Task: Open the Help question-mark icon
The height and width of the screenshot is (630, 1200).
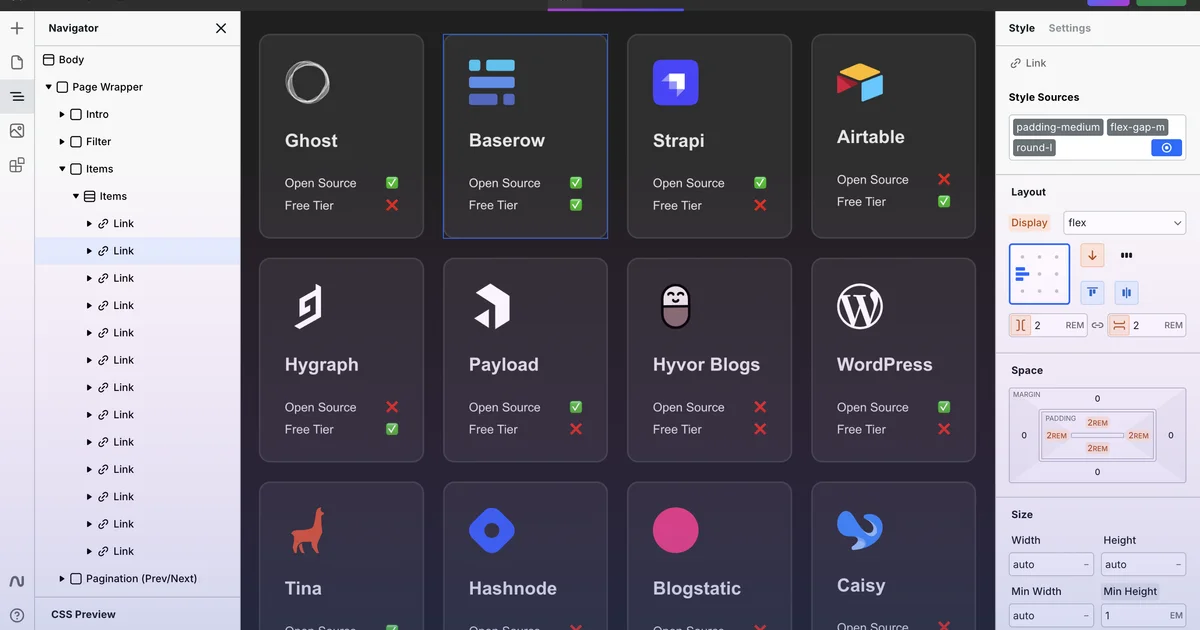Action: [17, 615]
